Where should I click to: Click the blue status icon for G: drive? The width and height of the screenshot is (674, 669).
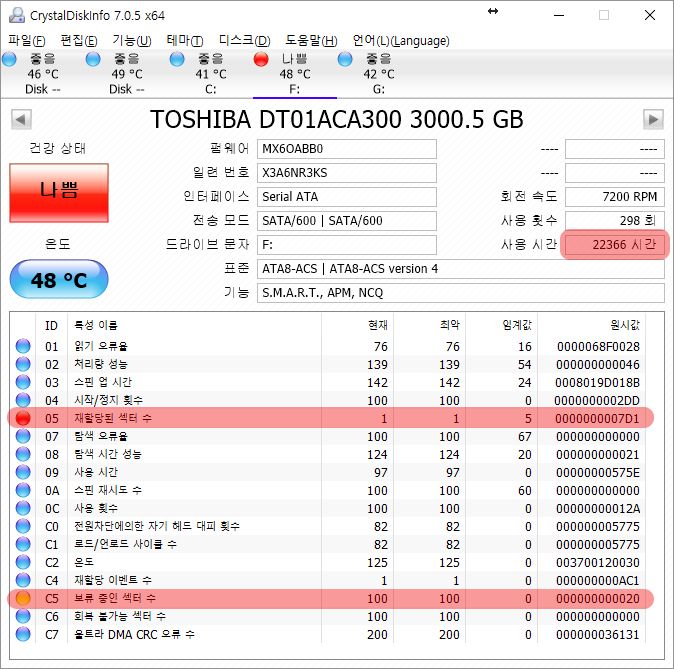pos(345,59)
